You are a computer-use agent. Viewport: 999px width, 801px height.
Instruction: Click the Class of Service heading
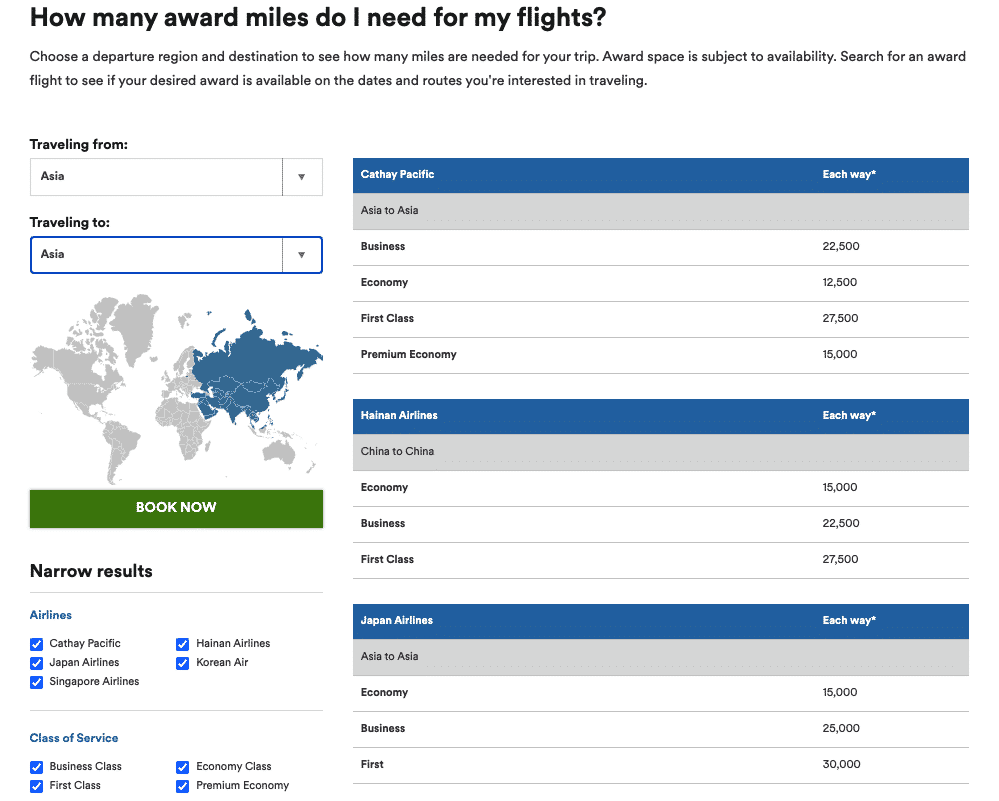(74, 739)
